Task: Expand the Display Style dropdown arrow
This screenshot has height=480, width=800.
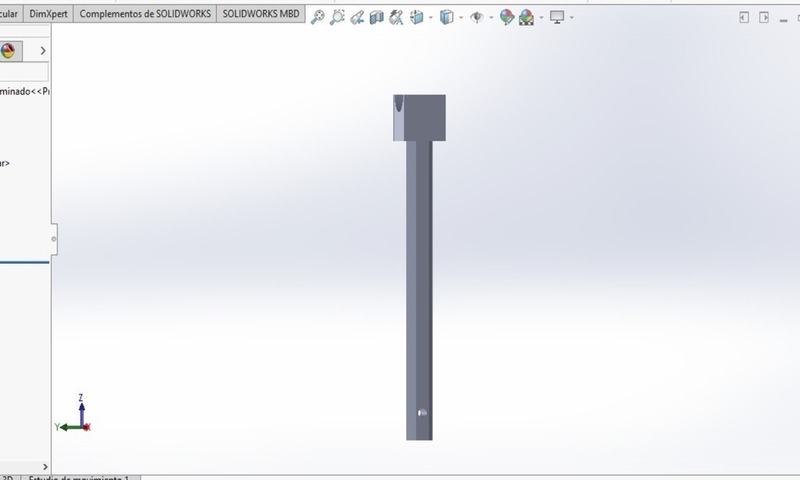Action: 461,18
